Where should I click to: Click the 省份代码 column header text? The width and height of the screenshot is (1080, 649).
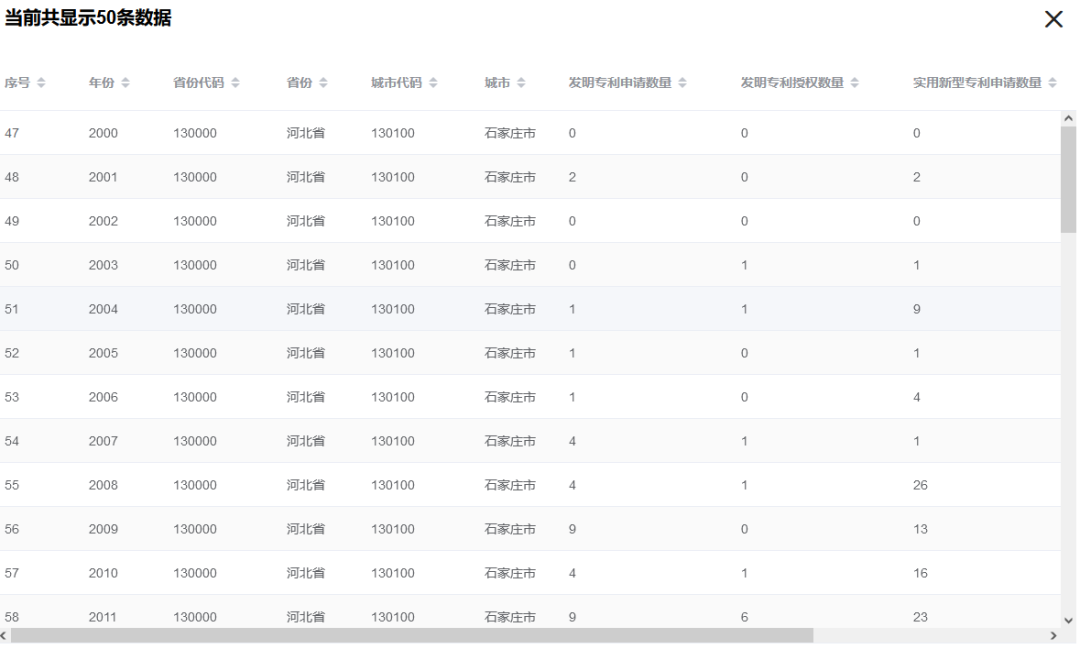click(x=198, y=83)
